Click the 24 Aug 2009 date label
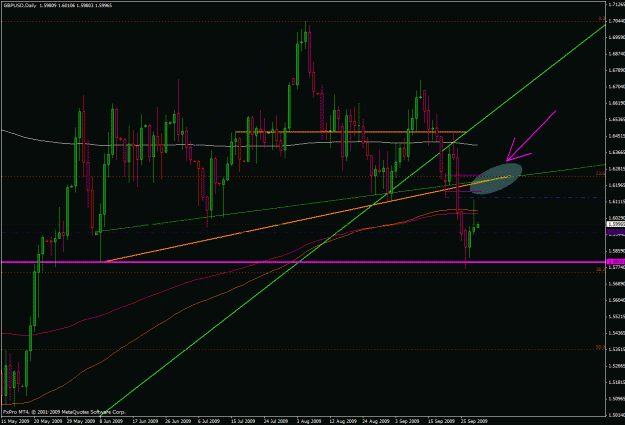Screen dimensions: 625x425 coord(376,421)
